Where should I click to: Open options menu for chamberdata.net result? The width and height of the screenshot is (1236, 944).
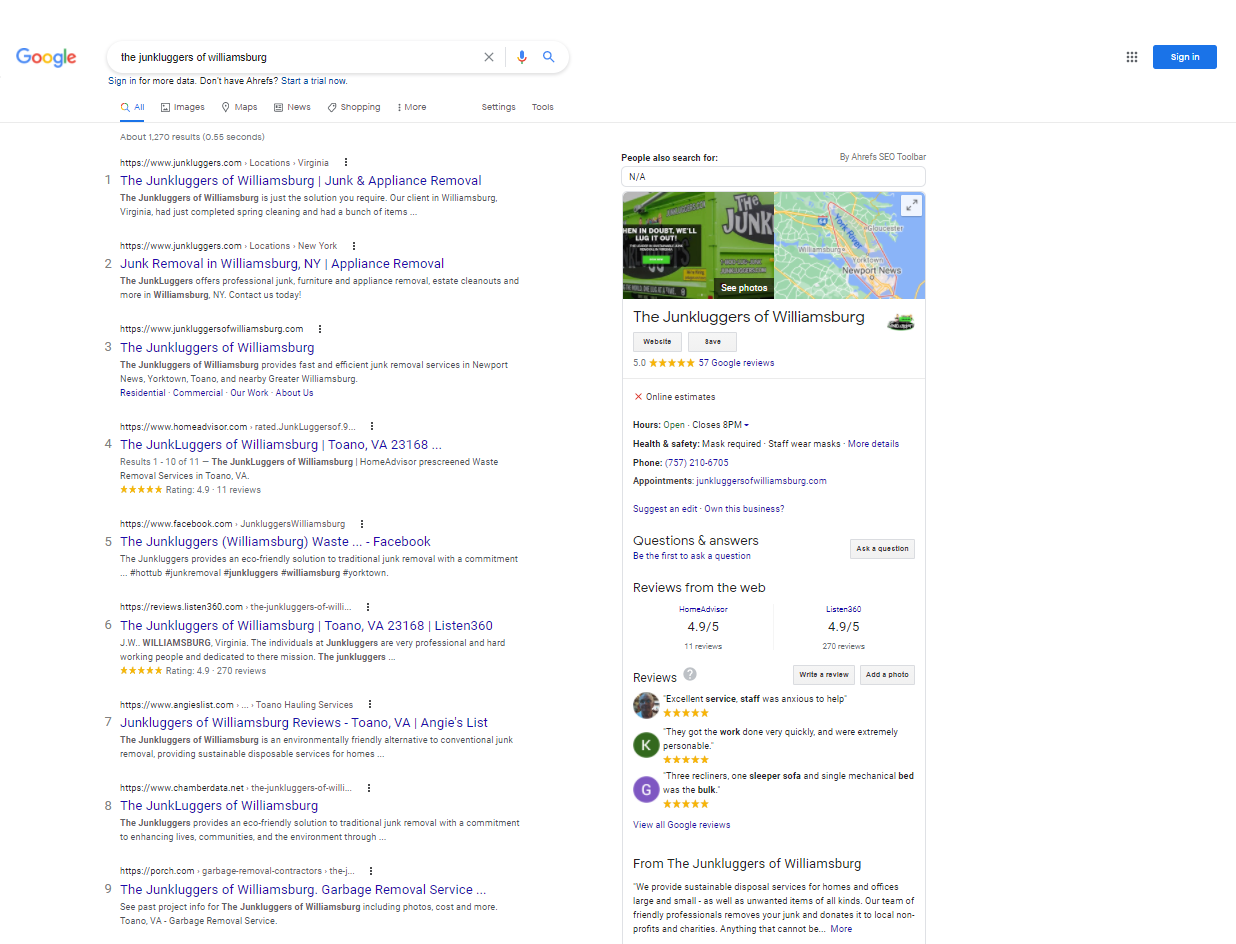(x=369, y=787)
